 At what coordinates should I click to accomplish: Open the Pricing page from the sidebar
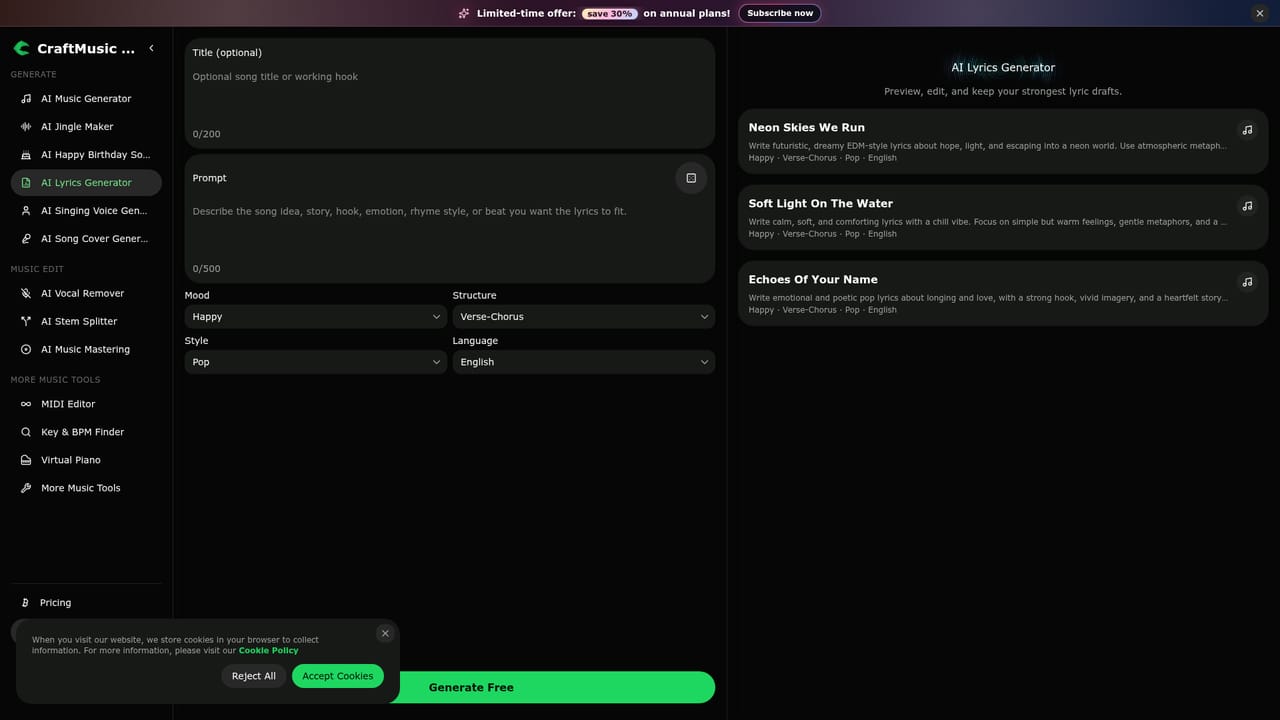[x=86, y=603]
